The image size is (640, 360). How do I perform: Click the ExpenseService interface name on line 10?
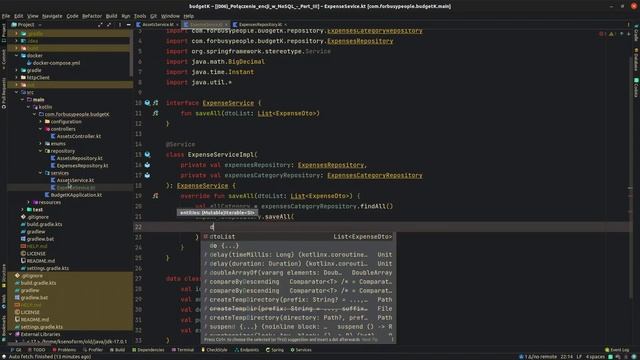(x=228, y=103)
